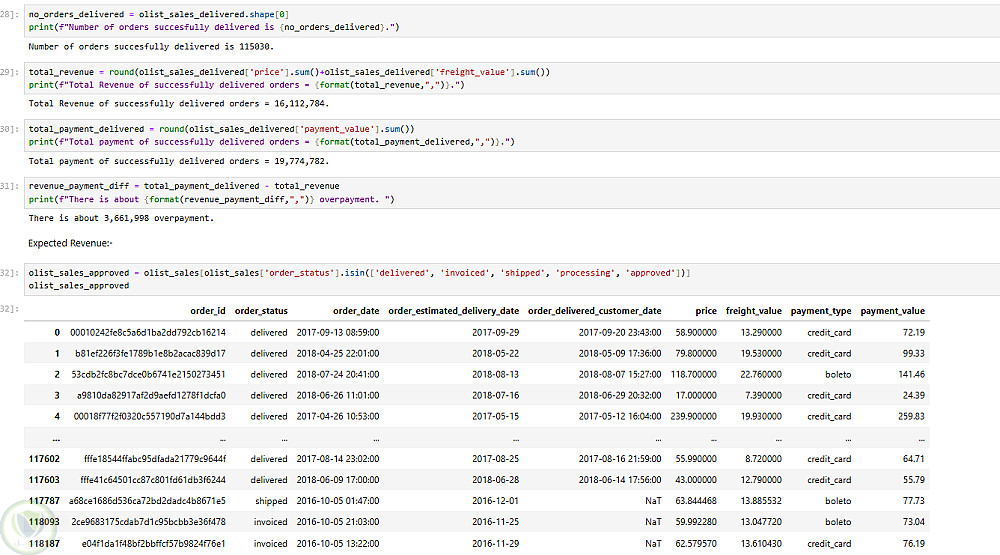The width and height of the screenshot is (1000, 555).
Task: Click order date 2018-07-24 20:41:00
Action: click(338, 374)
